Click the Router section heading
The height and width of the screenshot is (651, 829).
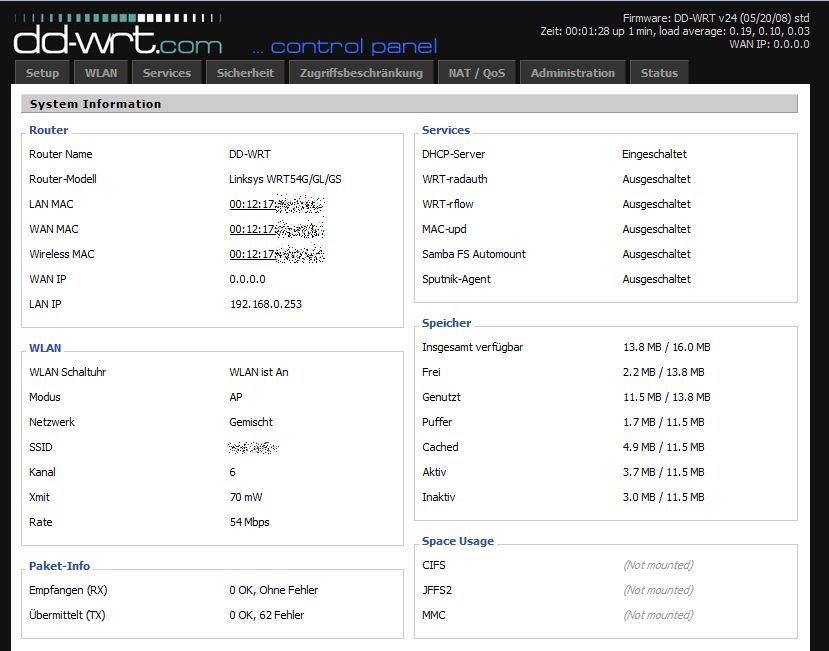pos(48,130)
